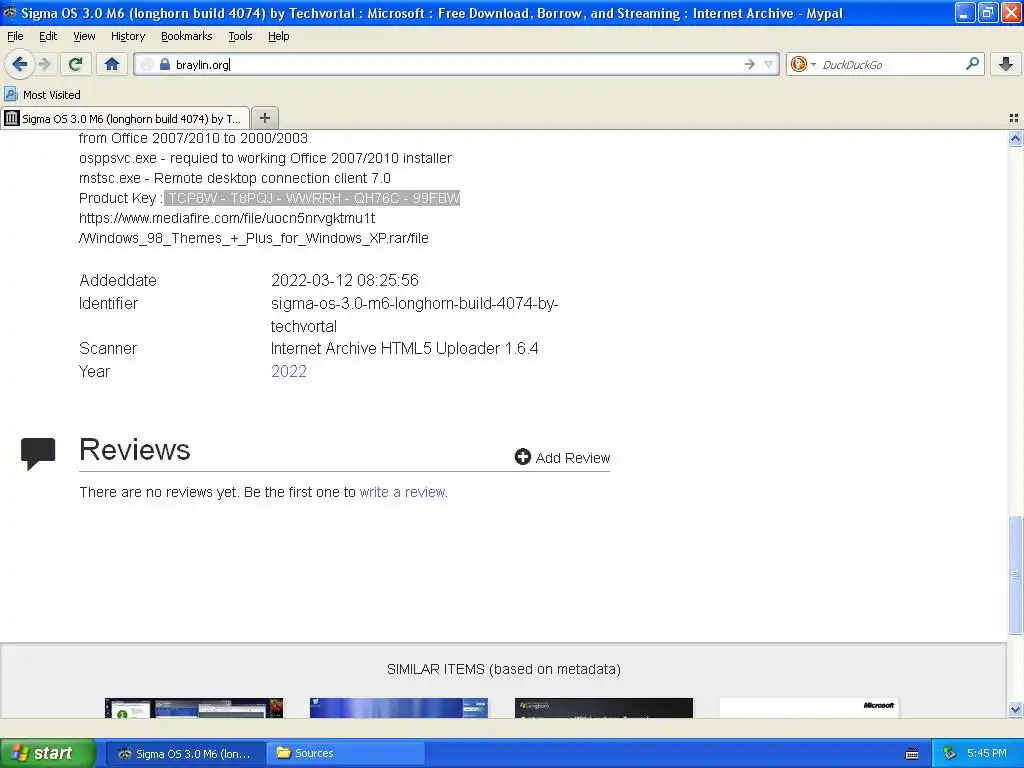1024x768 pixels.
Task: Select the Sigma OS 3.0 M6 tab
Action: pos(125,118)
